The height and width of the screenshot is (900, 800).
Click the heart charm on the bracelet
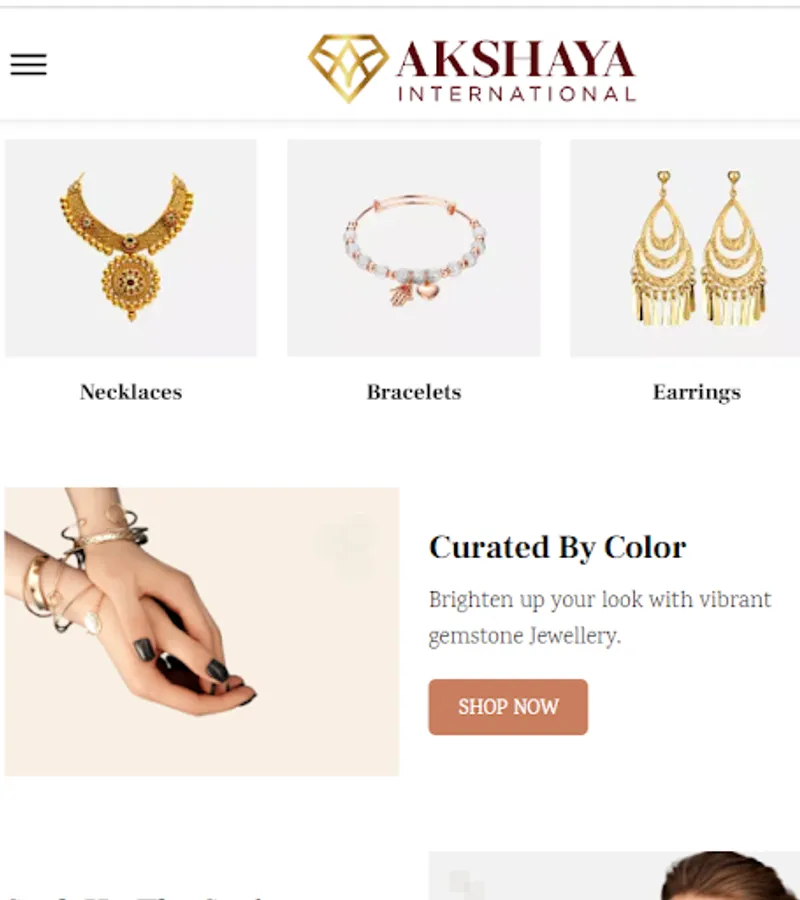[429, 292]
